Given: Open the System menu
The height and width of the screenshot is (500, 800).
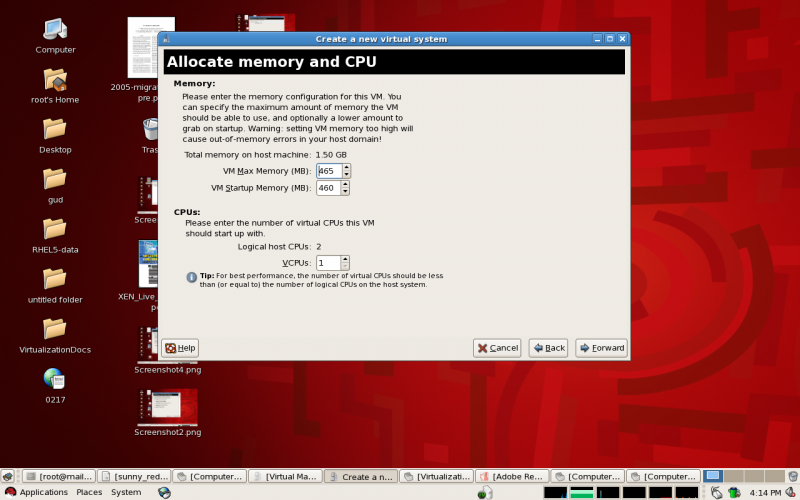Looking at the screenshot, I should coord(126,492).
